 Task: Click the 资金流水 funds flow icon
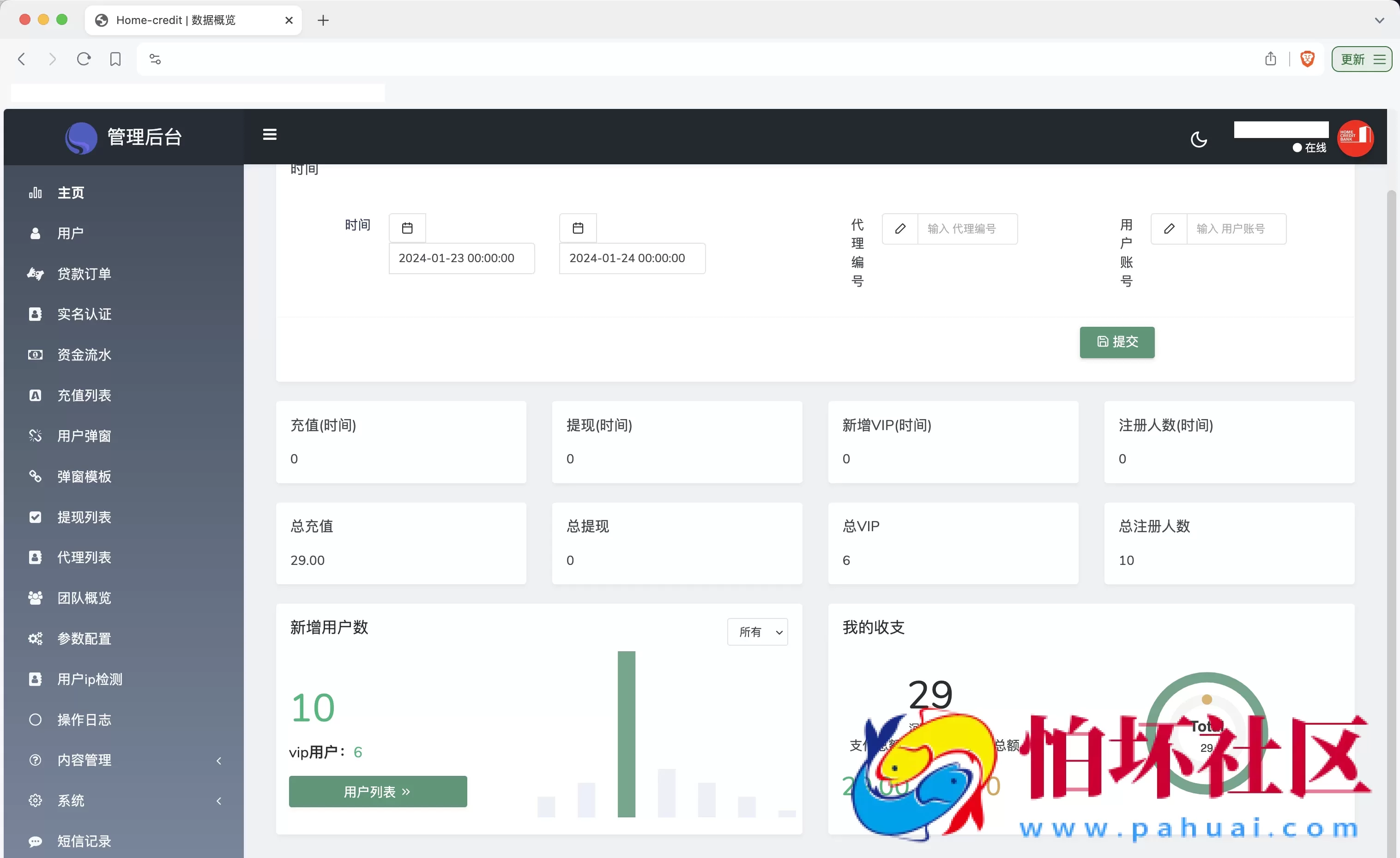click(x=35, y=354)
